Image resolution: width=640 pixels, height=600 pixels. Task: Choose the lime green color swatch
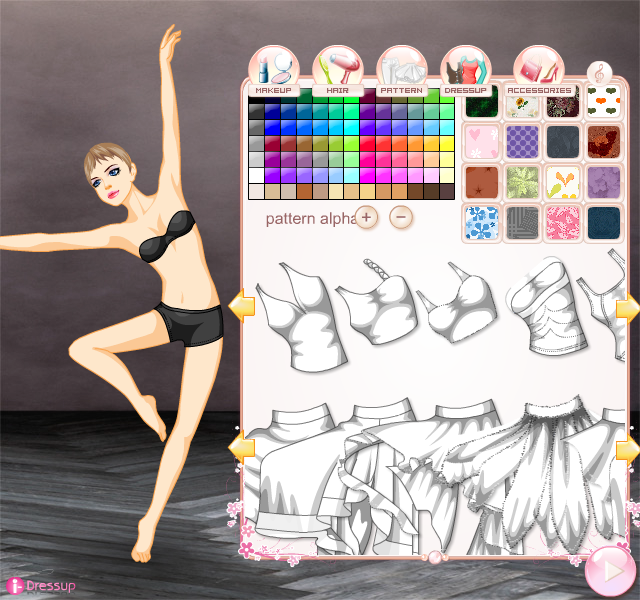pyautogui.click(x=351, y=144)
